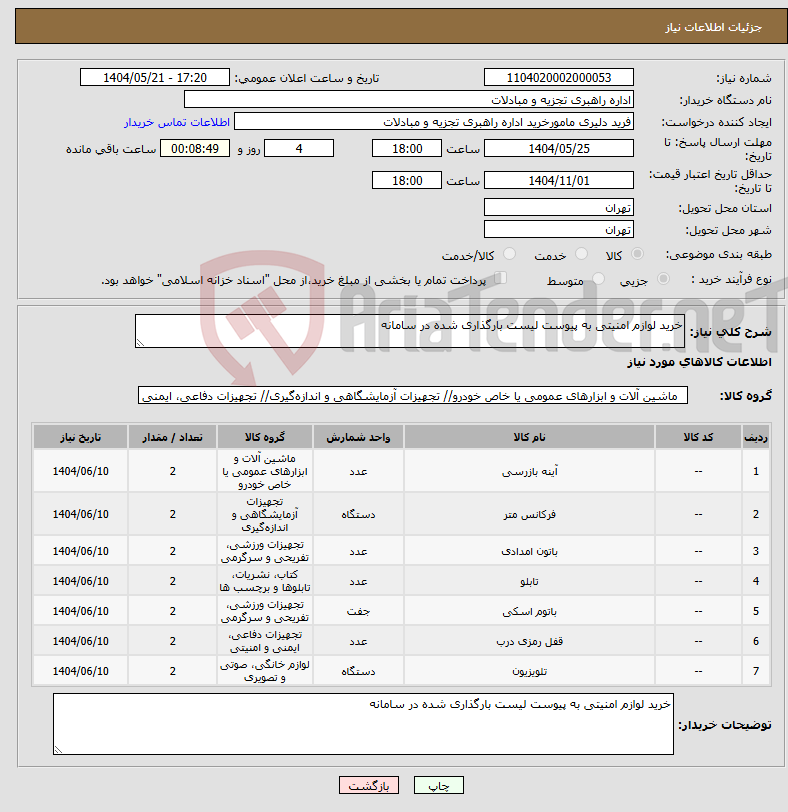Viewport: 788px width, 812px height.
Task: Click the remaining time field 00:08:49
Action: 195,149
